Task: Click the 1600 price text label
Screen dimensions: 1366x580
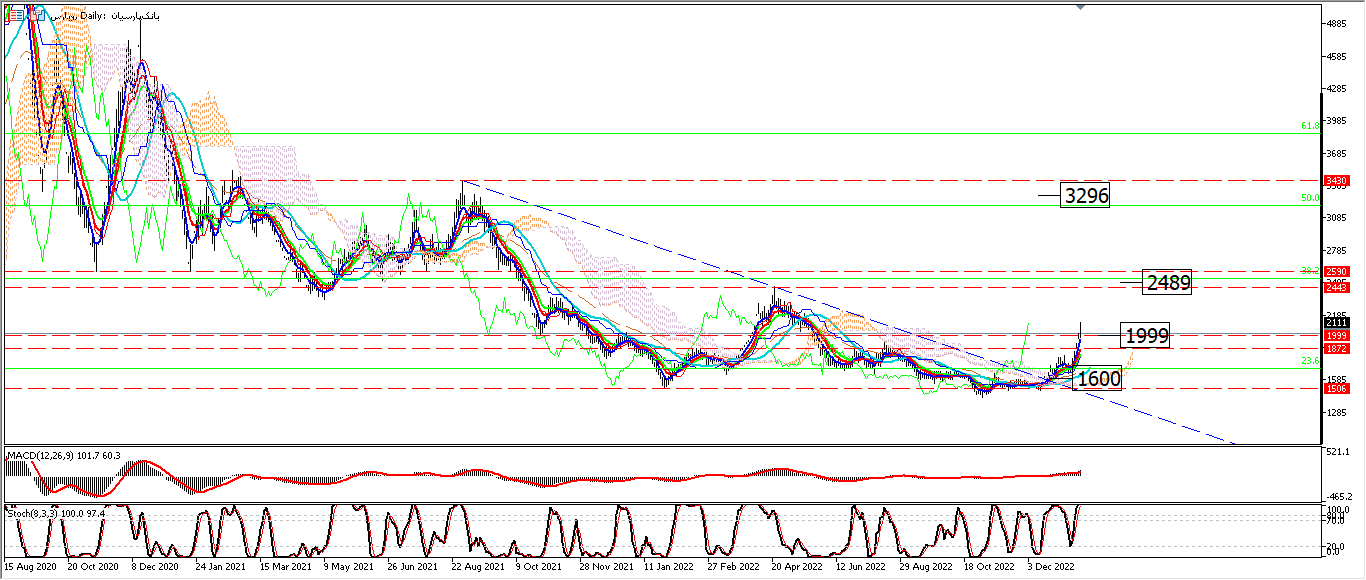Action: coord(1098,379)
